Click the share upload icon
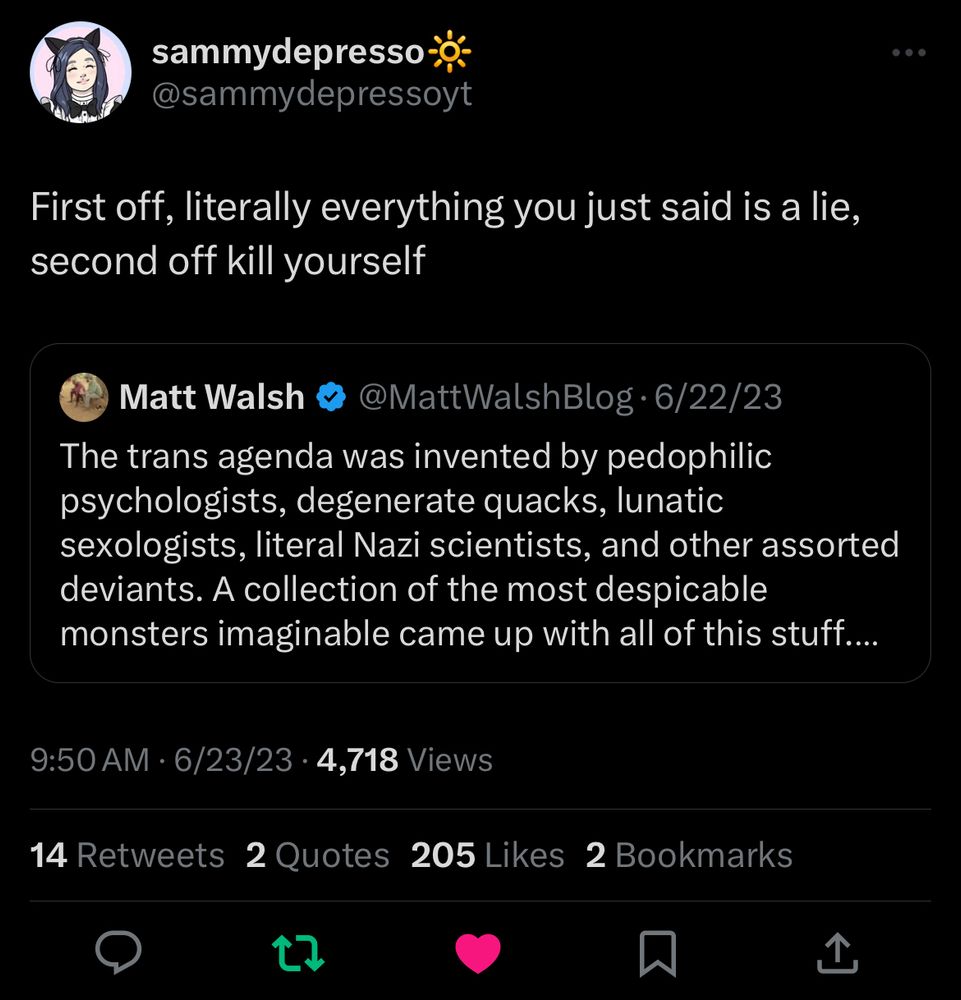This screenshot has width=961, height=1000. tap(838, 953)
